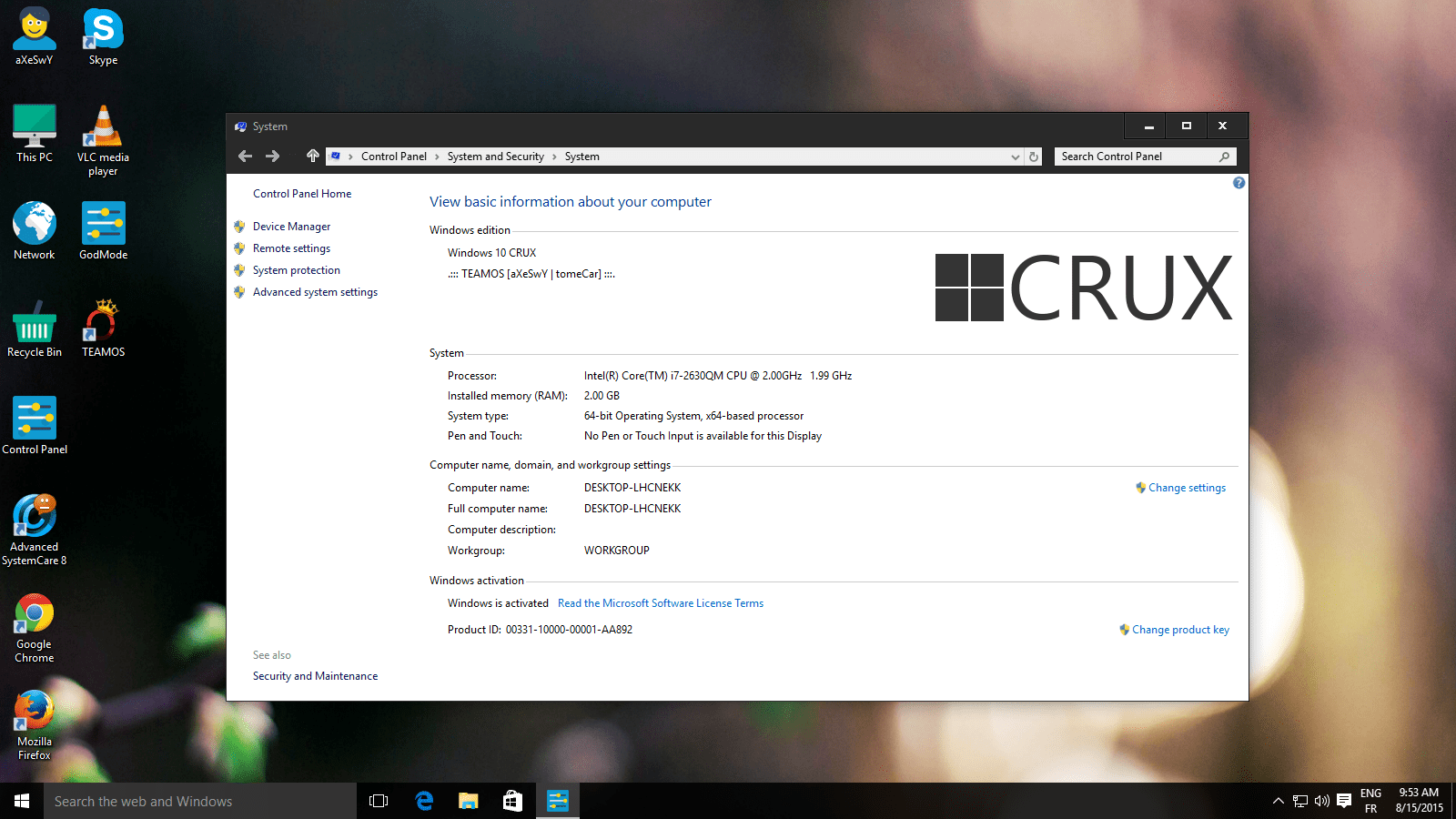Expand the Control Panel breadcrumb chevron
The height and width of the screenshot is (819, 1456).
437,157
